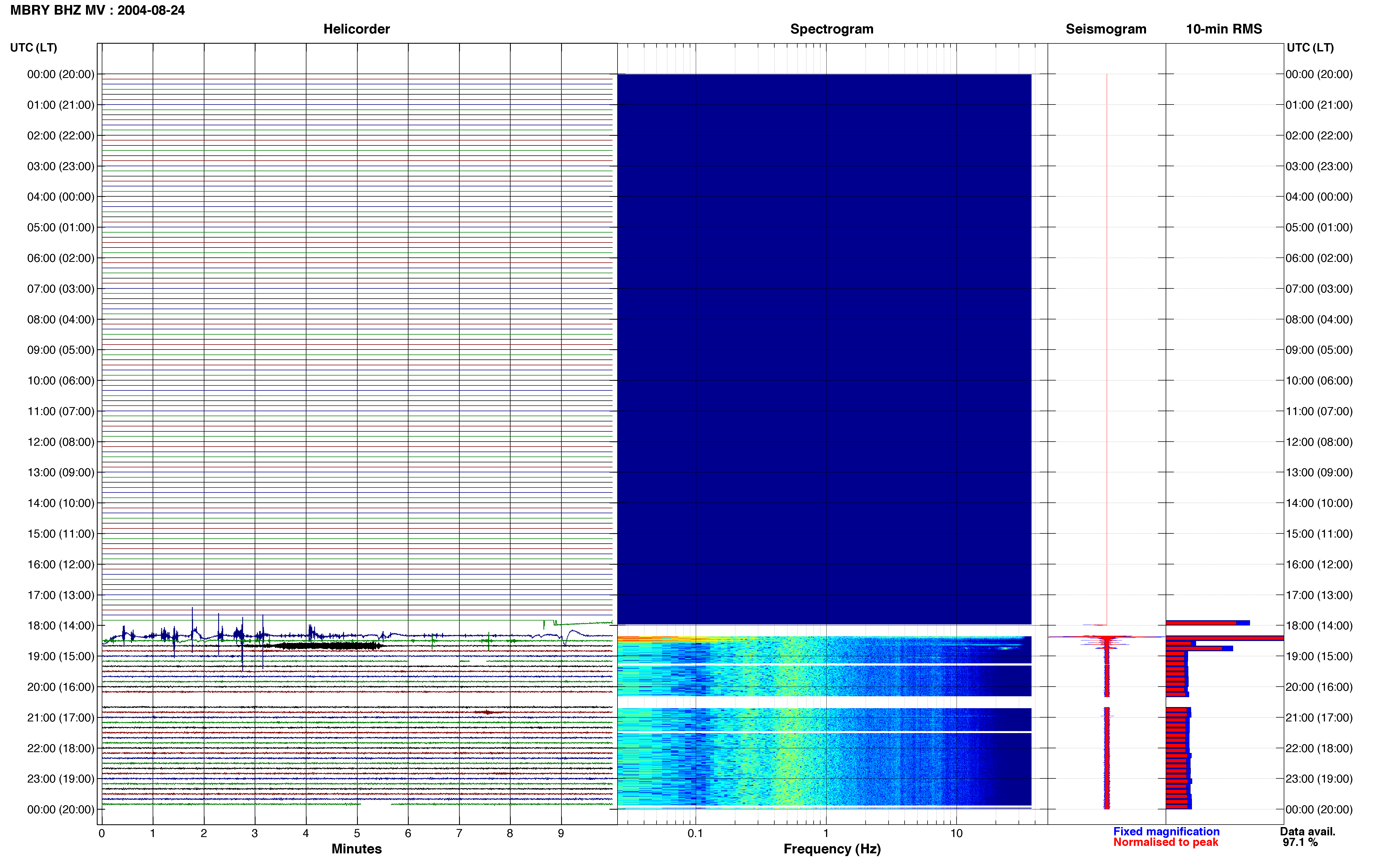Click the 'Fixed magnification' legend text
Viewport: 1388px width, 868px height.
1166,832
